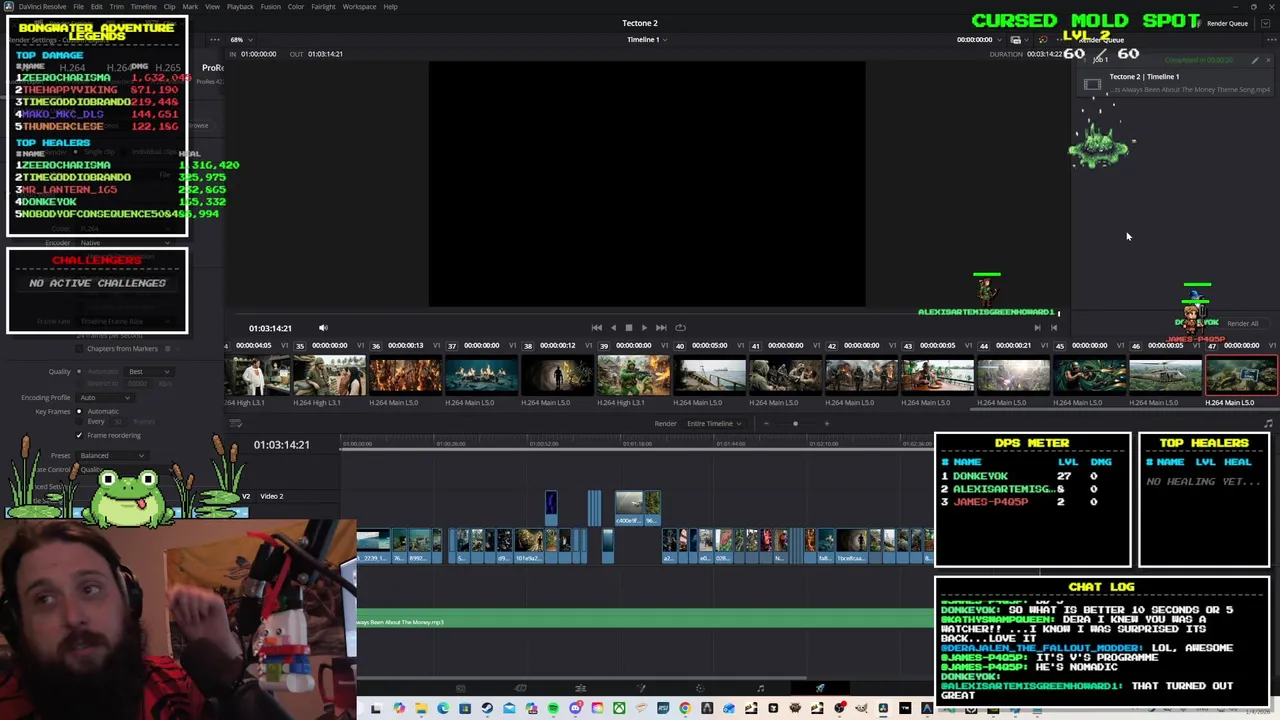Open the Color page icon
This screenshot has width=1280, height=720.
tap(700, 688)
